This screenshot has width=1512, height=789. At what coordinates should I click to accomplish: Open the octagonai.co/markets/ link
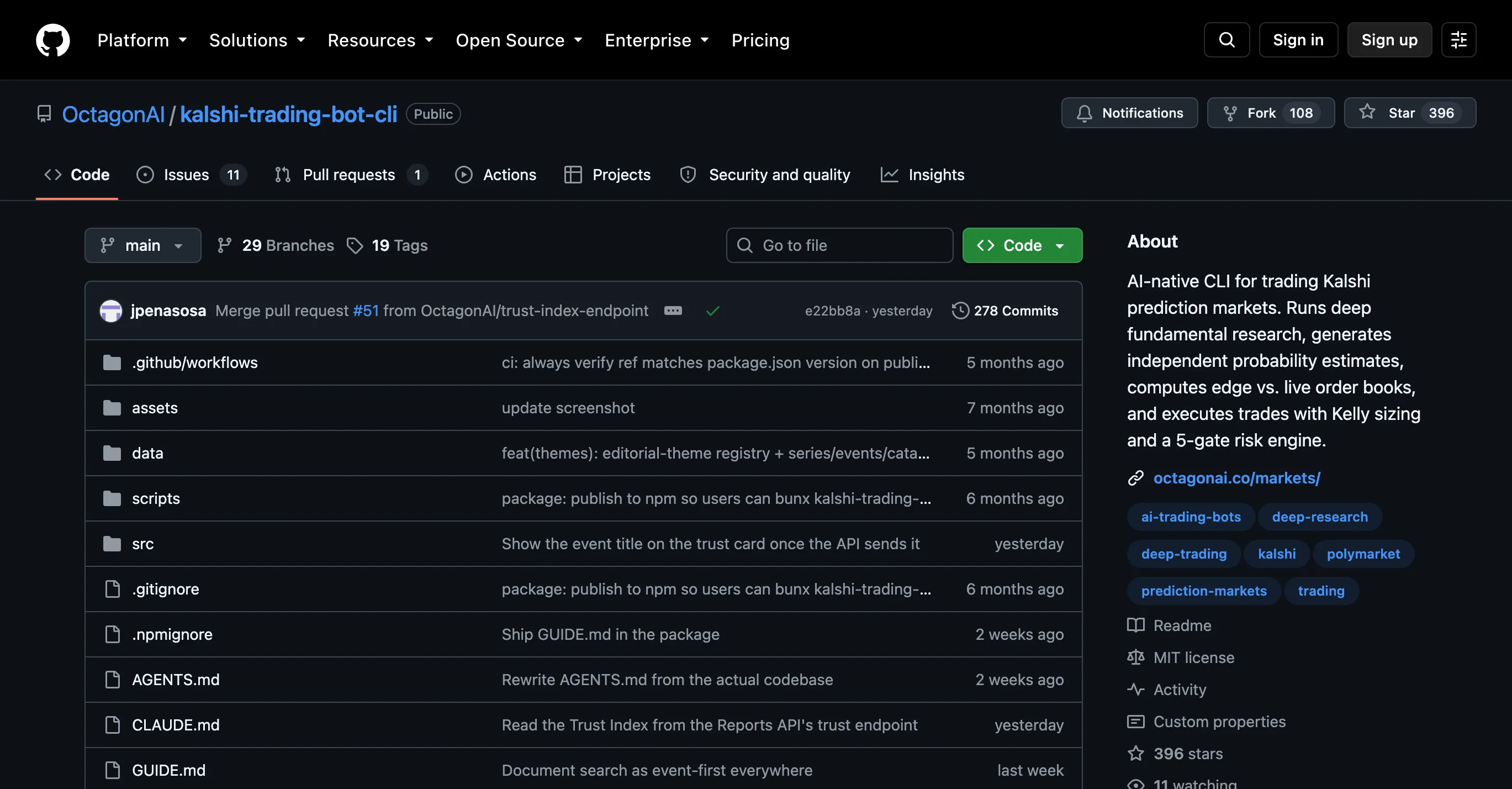click(1236, 478)
